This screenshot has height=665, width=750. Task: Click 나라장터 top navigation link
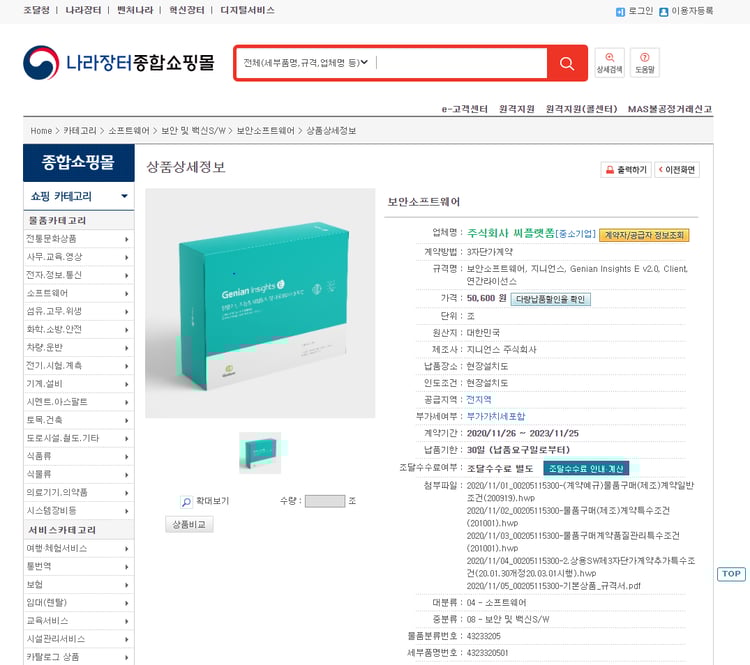[83, 10]
